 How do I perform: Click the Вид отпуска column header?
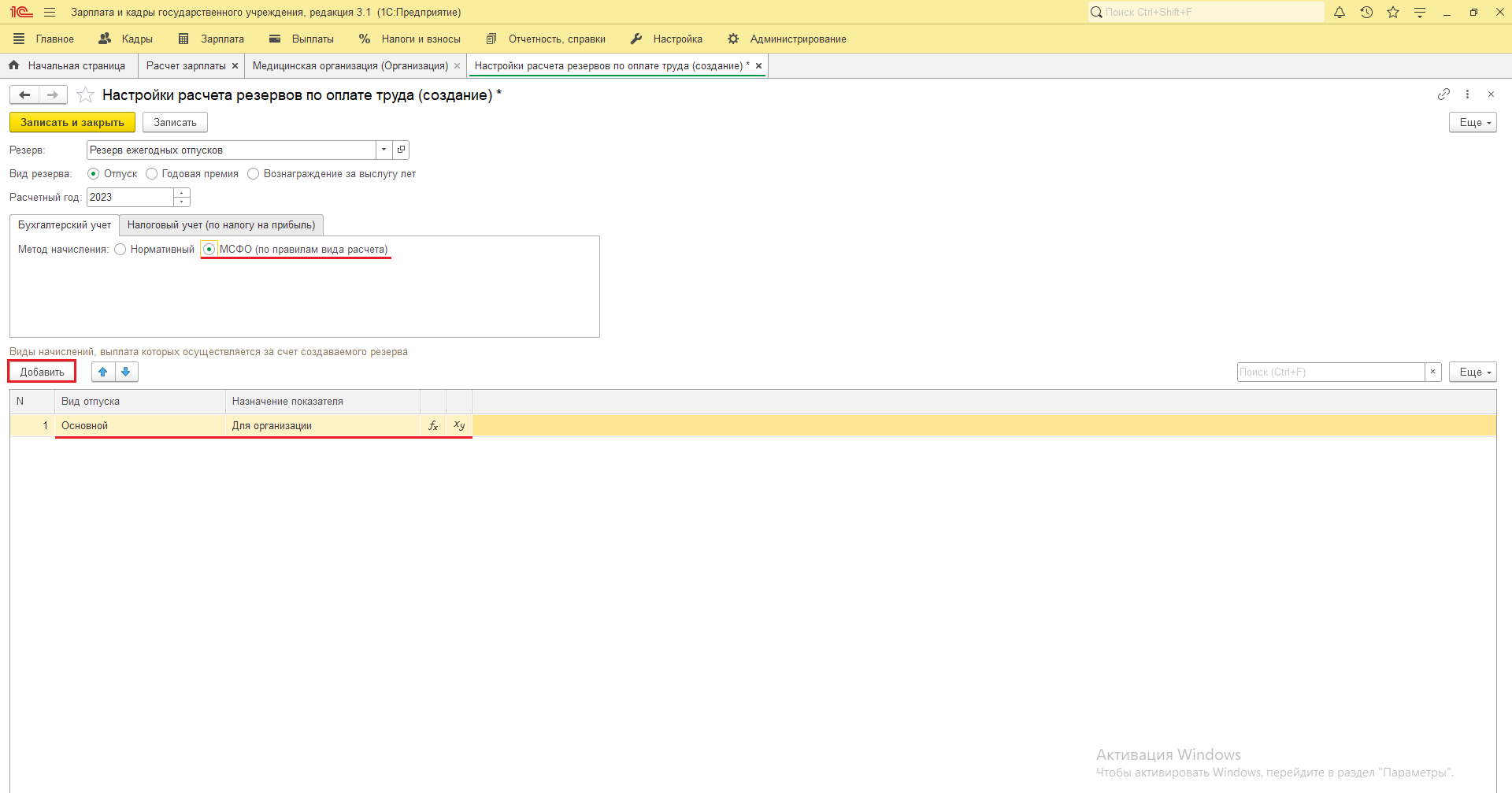pos(140,402)
